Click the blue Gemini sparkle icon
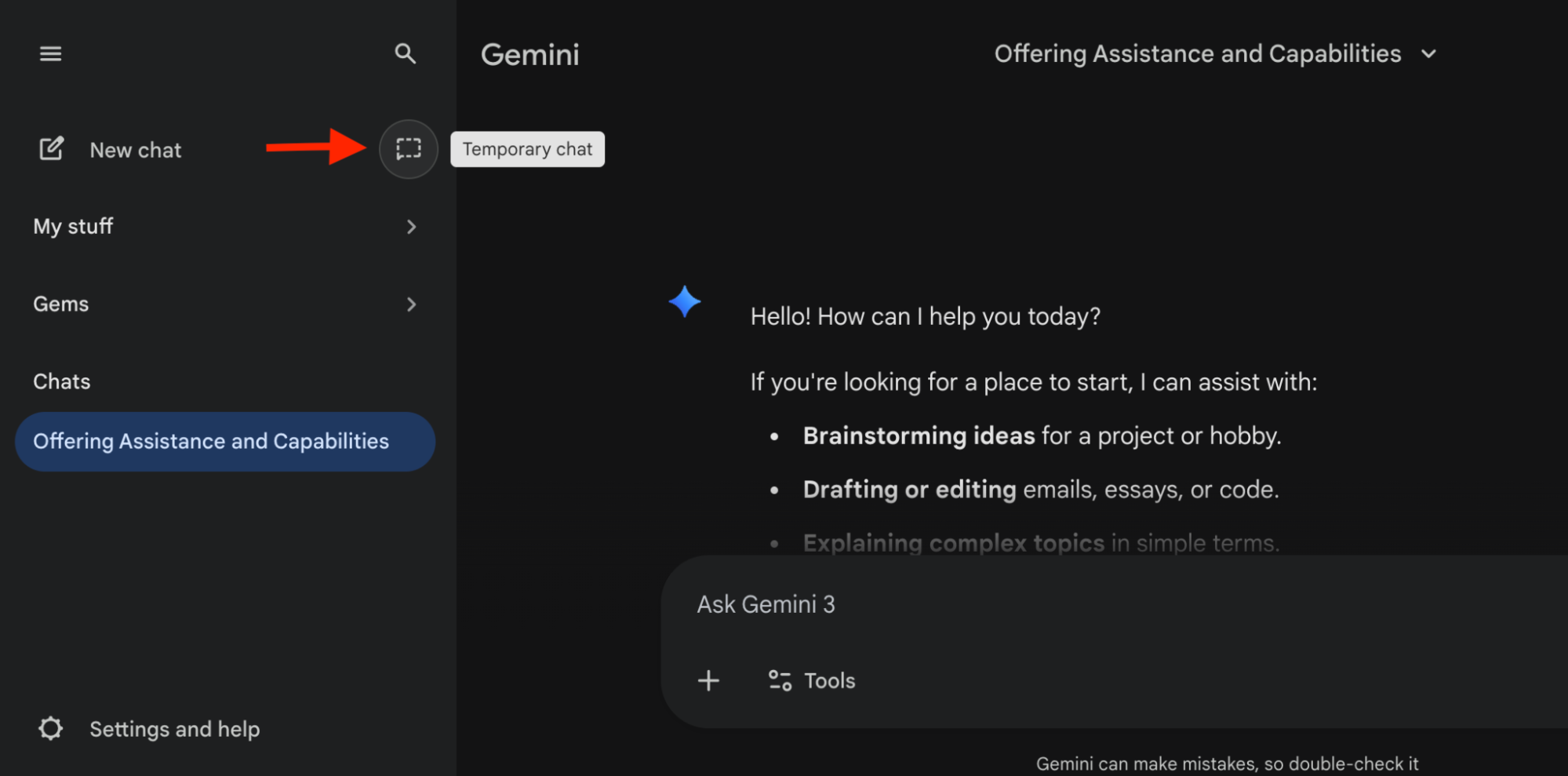The image size is (1568, 776). pyautogui.click(x=685, y=301)
